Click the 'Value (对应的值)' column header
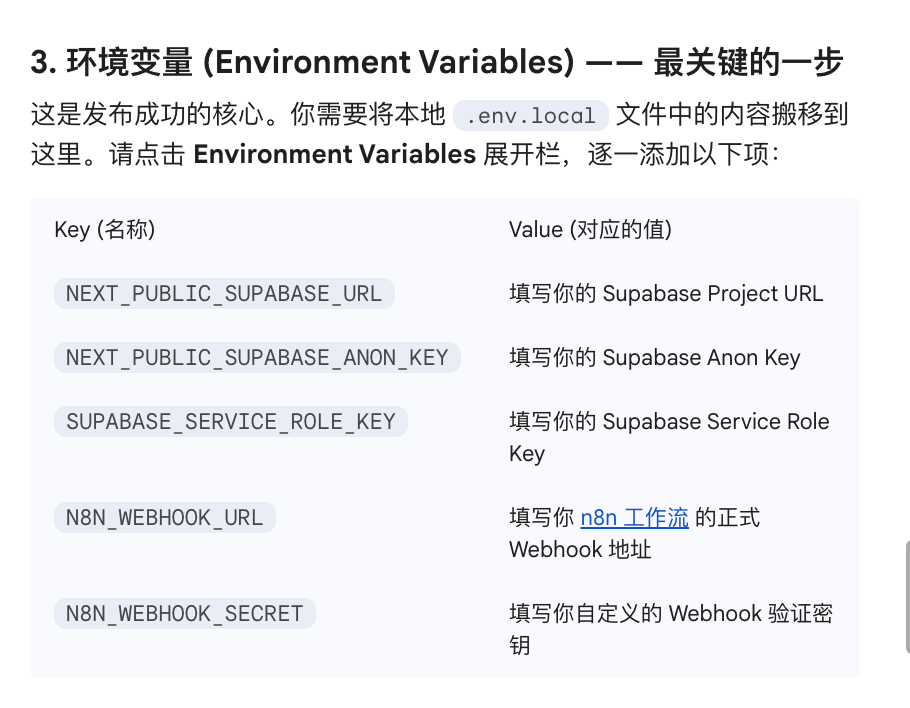This screenshot has height=708, width=910. (590, 230)
